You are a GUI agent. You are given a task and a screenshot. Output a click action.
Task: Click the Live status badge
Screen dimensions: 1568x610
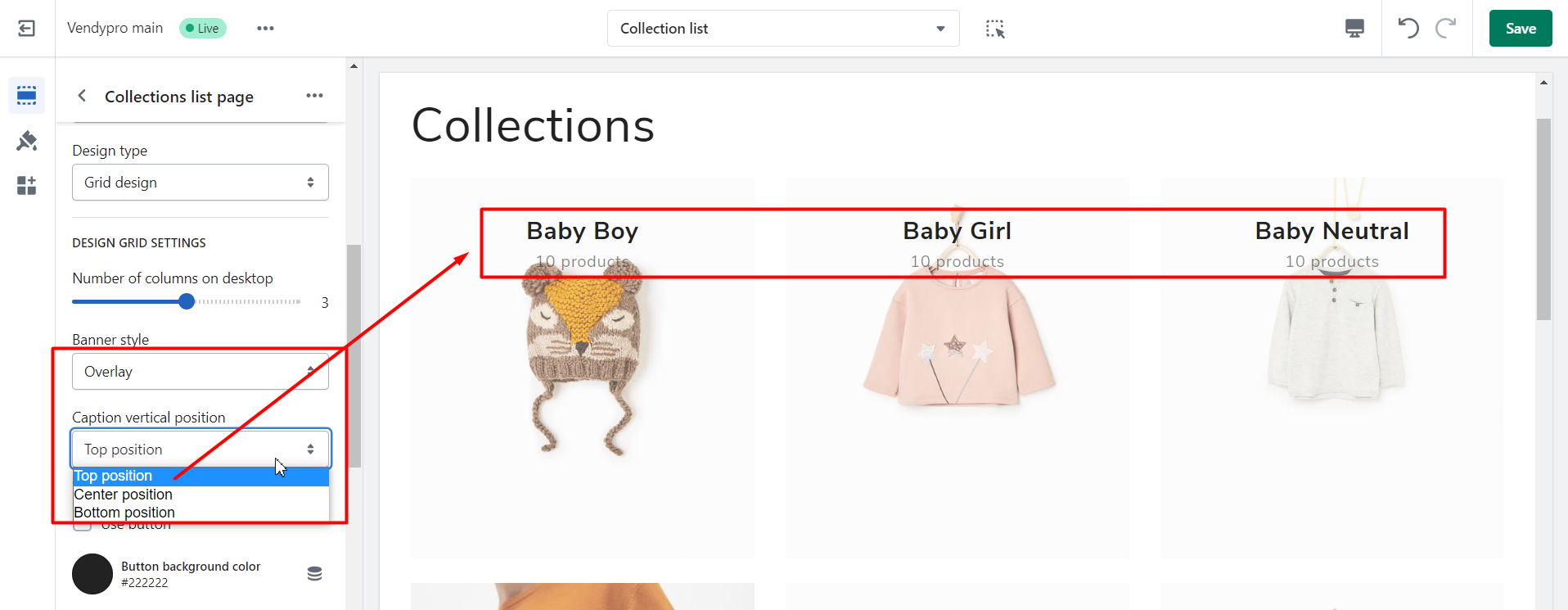pyautogui.click(x=202, y=27)
